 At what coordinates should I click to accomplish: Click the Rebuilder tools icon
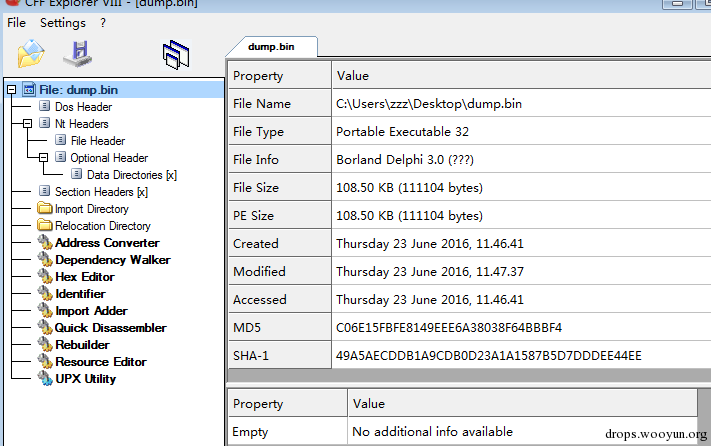[45, 344]
